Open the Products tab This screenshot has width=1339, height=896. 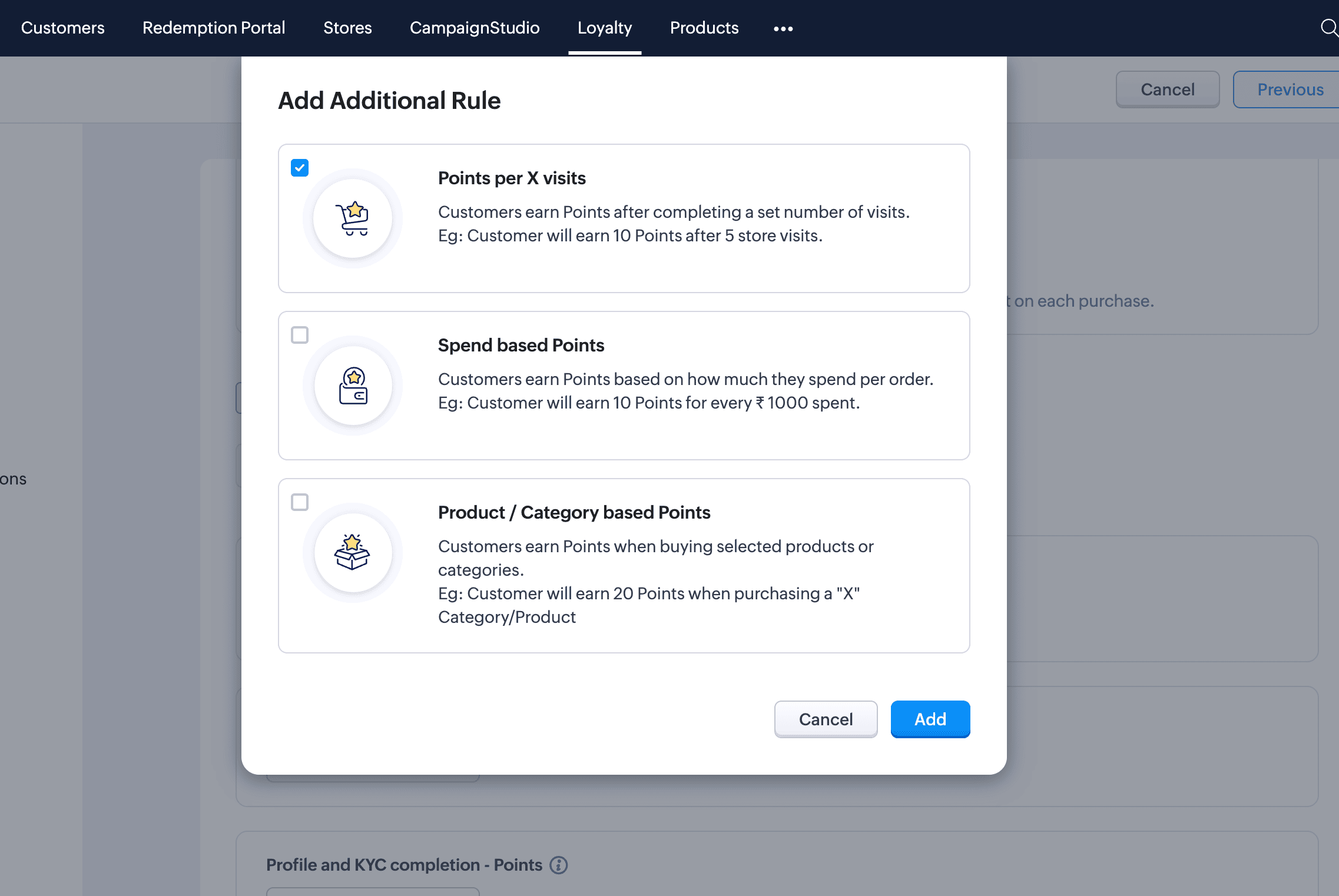click(704, 28)
